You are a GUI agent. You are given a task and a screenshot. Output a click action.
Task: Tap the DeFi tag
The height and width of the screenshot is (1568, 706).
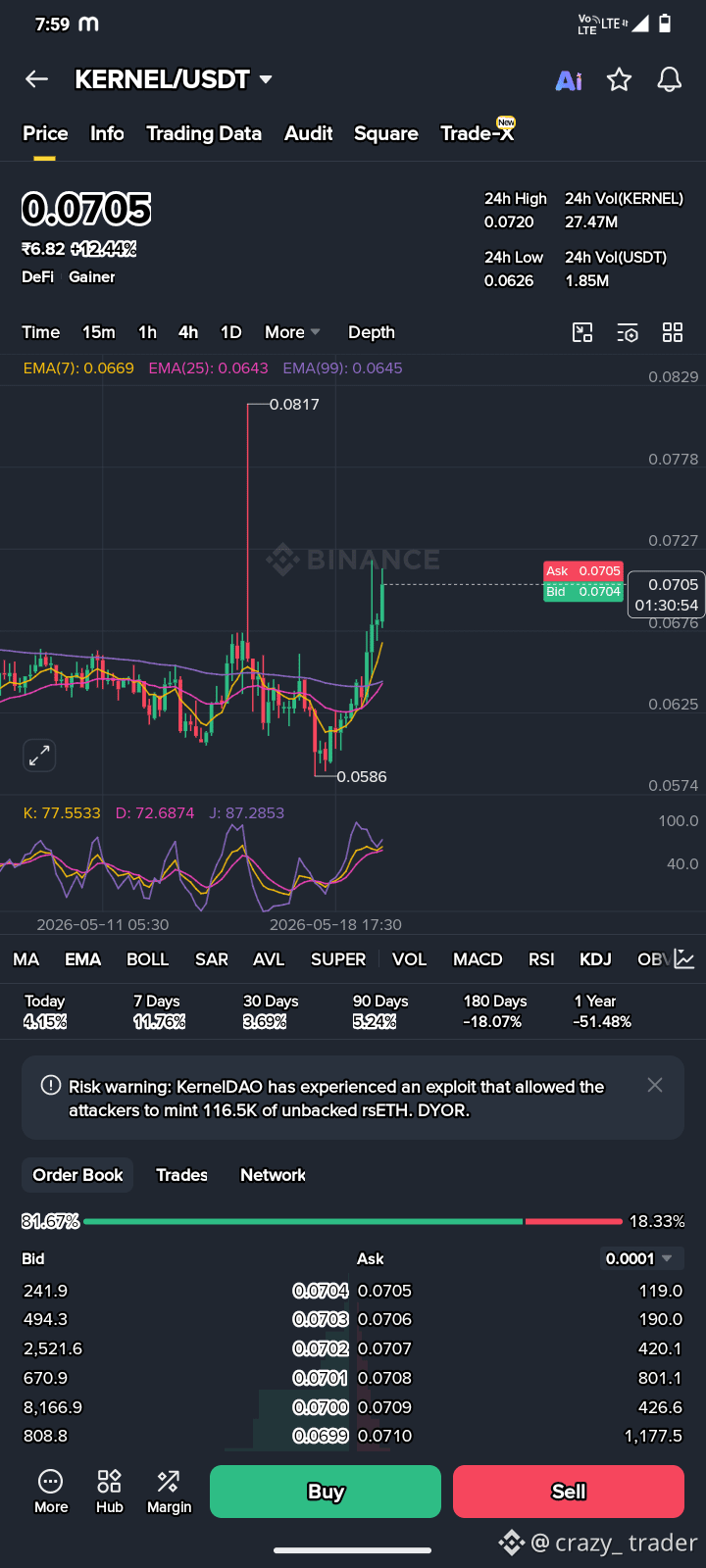click(38, 277)
